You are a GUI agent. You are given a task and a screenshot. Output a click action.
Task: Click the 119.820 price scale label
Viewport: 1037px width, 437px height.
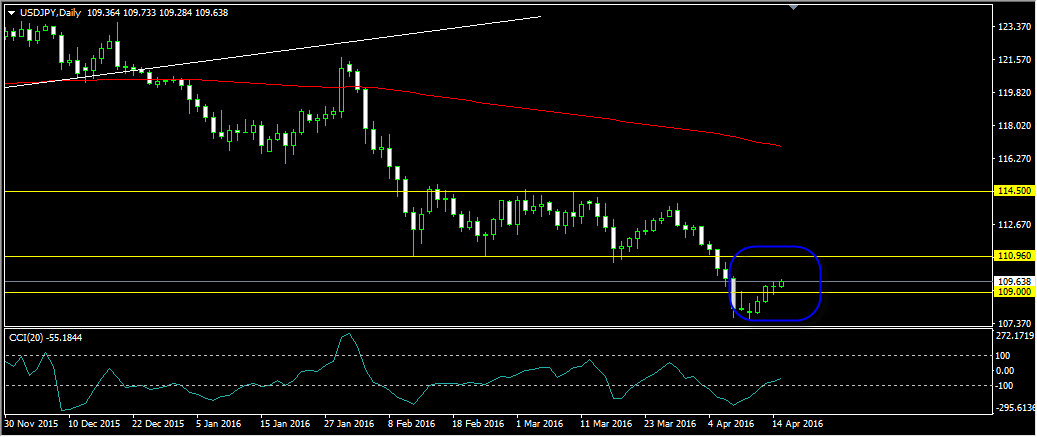(1015, 93)
